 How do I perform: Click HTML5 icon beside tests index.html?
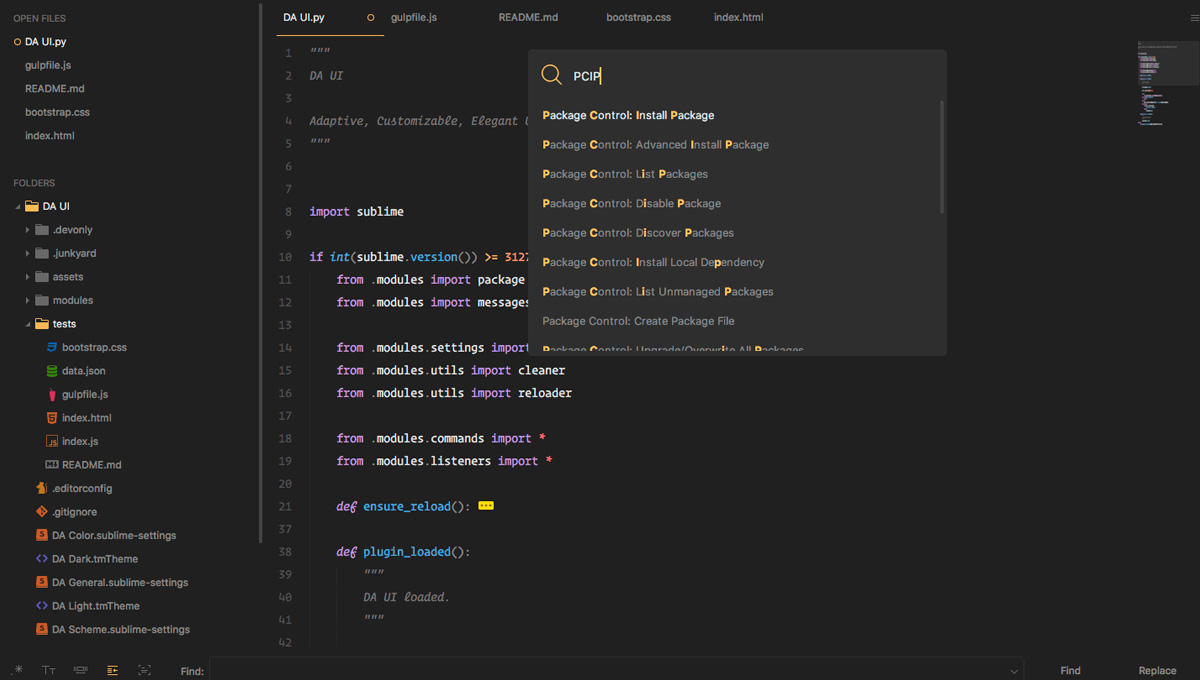(53, 418)
